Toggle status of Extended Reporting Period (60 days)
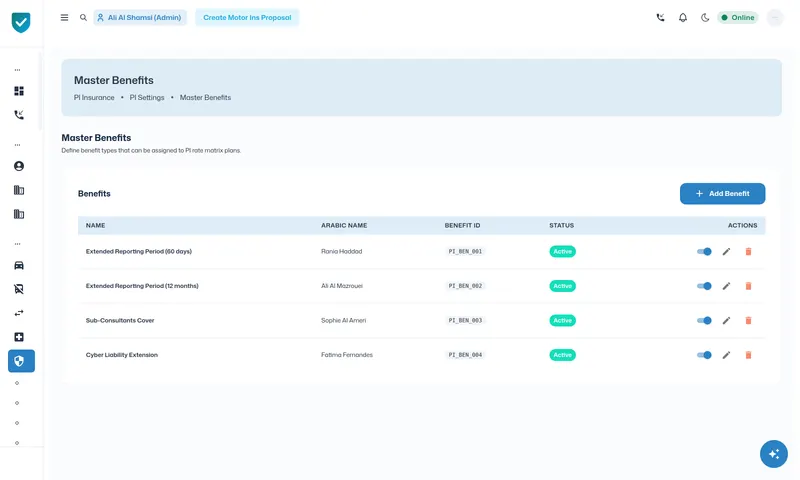Image resolution: width=800 pixels, height=480 pixels. 704,251
